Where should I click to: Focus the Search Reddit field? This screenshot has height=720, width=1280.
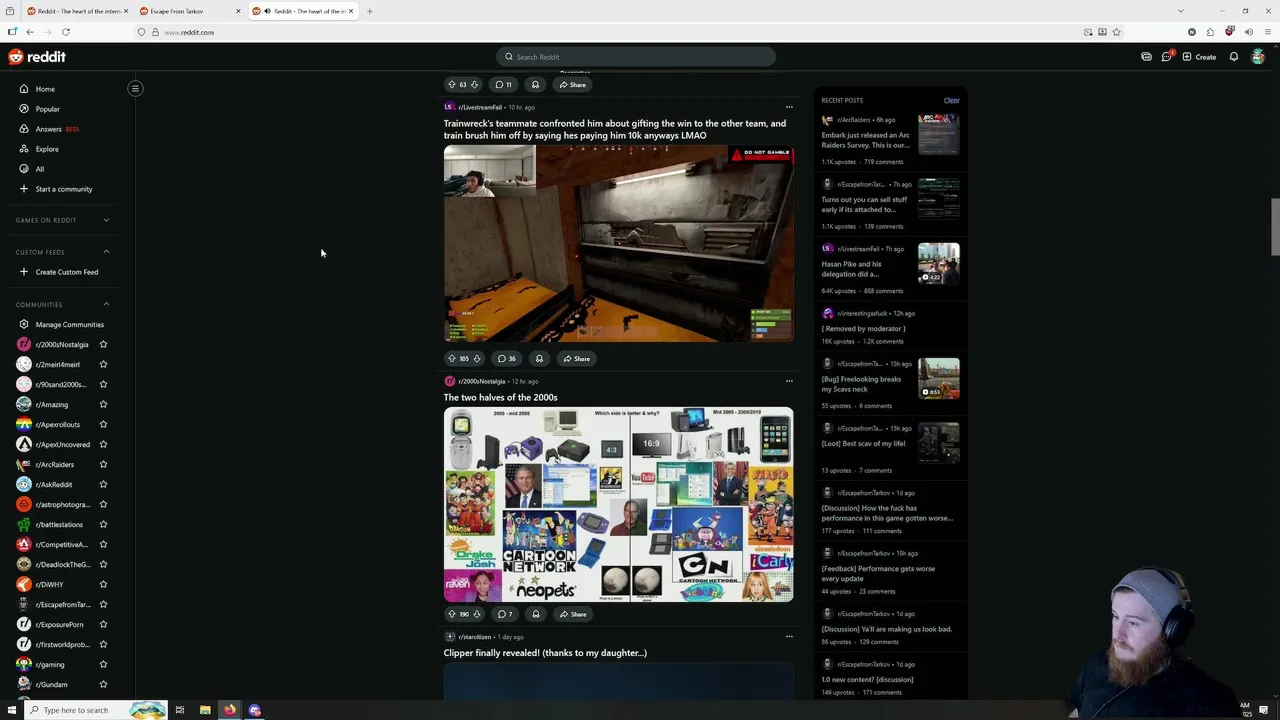pos(636,57)
